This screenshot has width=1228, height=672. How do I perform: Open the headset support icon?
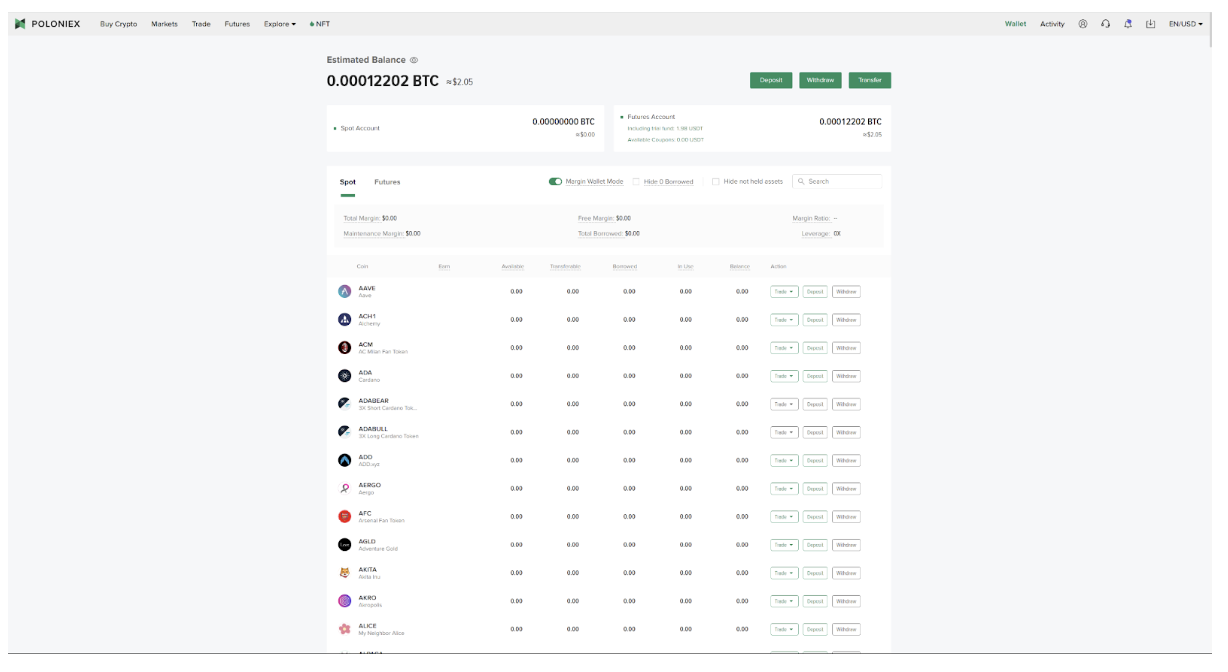tap(1106, 24)
